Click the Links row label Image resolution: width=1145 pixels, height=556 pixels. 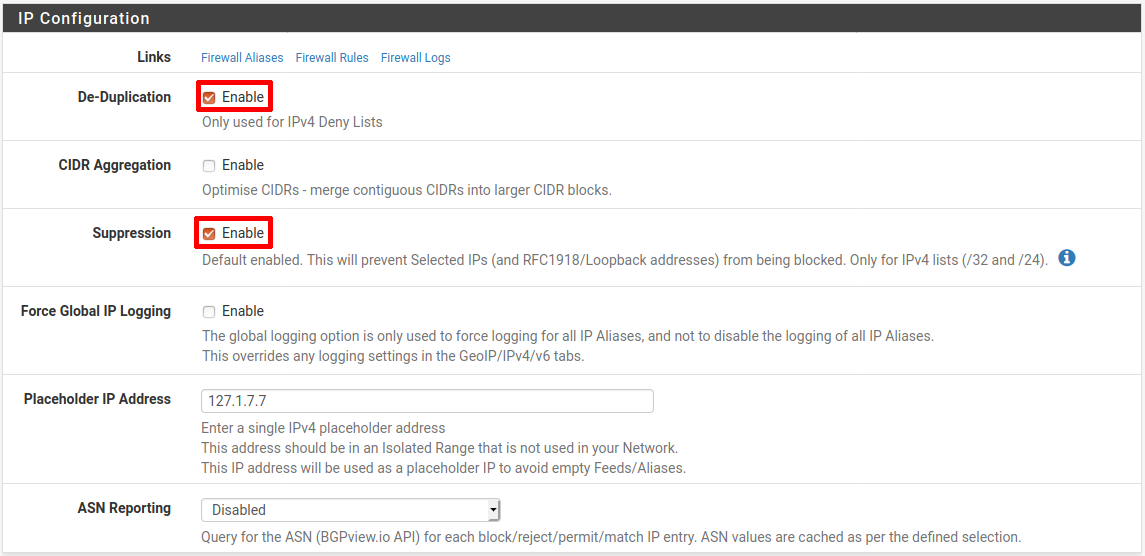tap(154, 57)
